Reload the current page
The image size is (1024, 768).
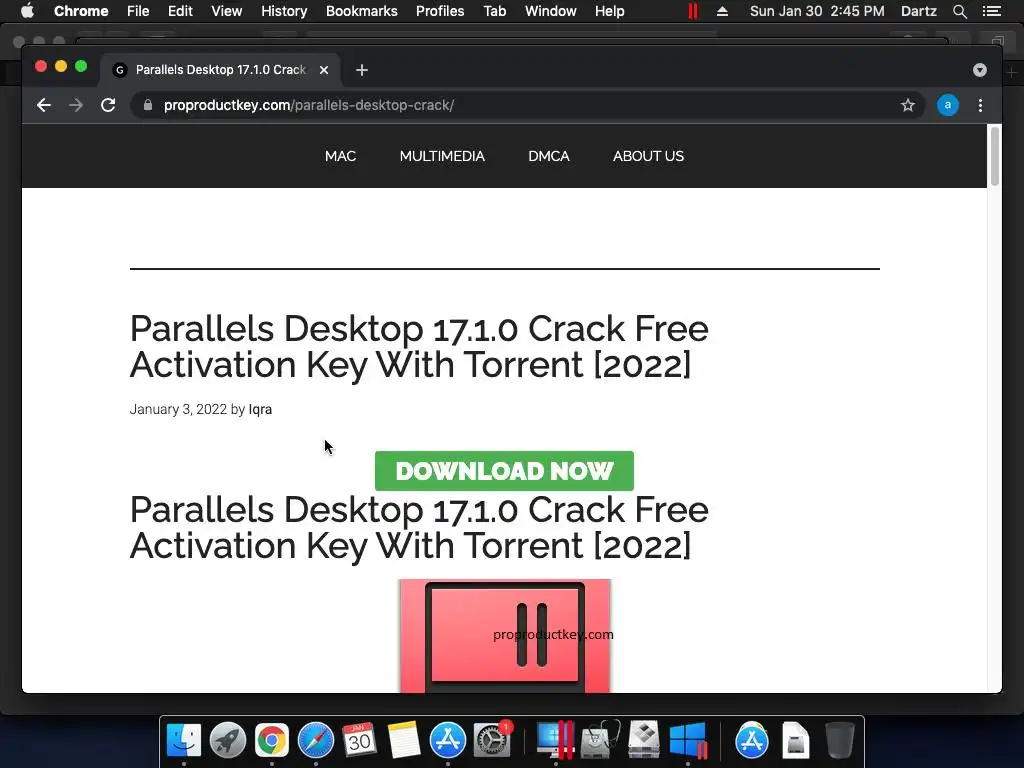pos(108,105)
